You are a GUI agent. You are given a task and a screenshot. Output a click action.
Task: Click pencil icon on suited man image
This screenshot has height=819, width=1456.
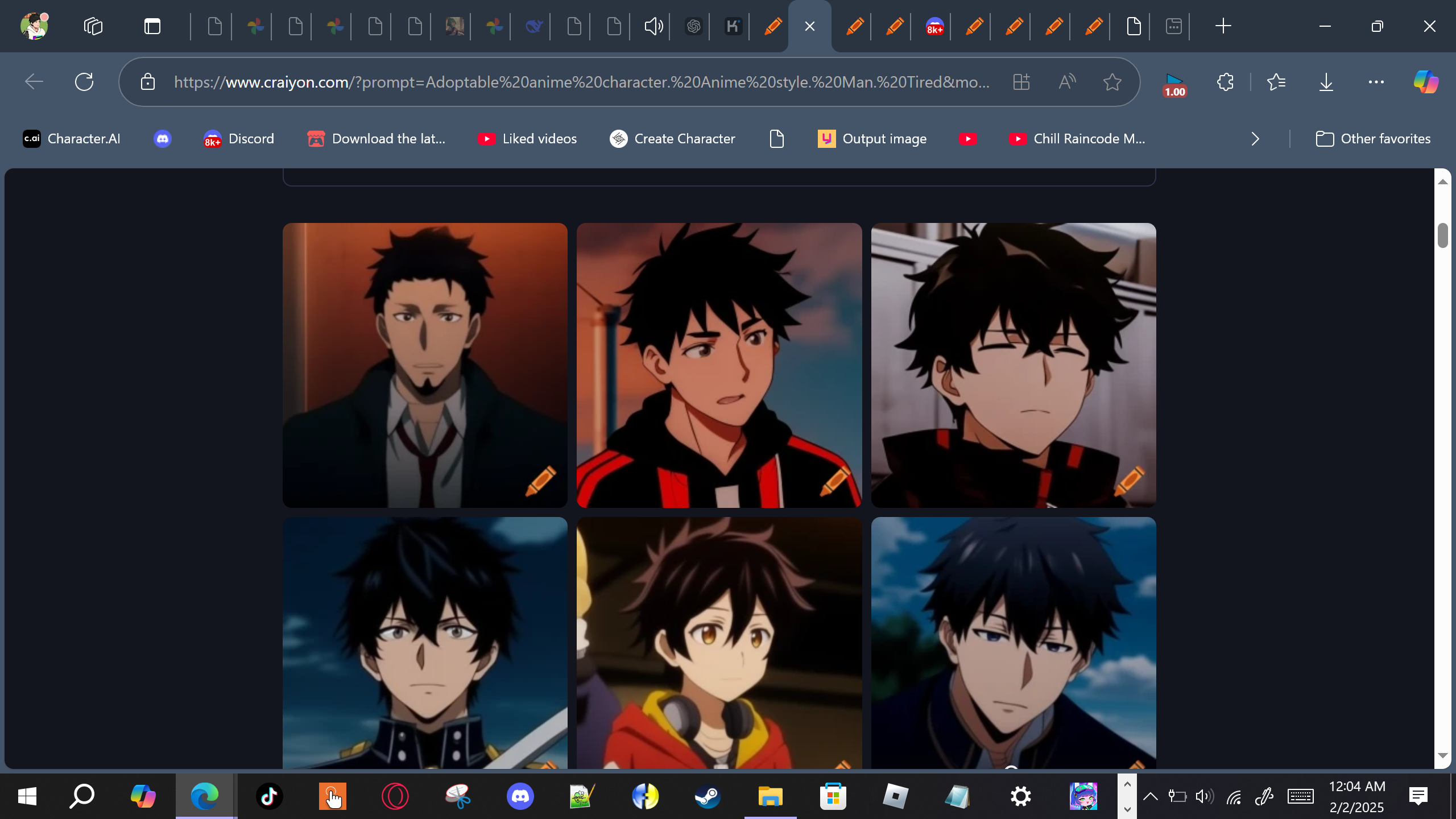pos(540,481)
